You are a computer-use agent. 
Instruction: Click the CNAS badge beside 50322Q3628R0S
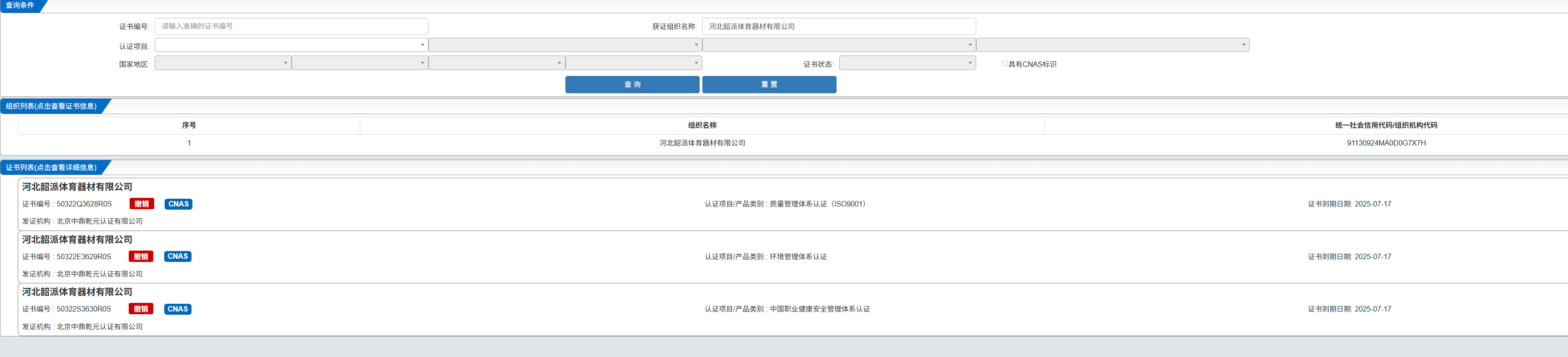[x=178, y=204]
